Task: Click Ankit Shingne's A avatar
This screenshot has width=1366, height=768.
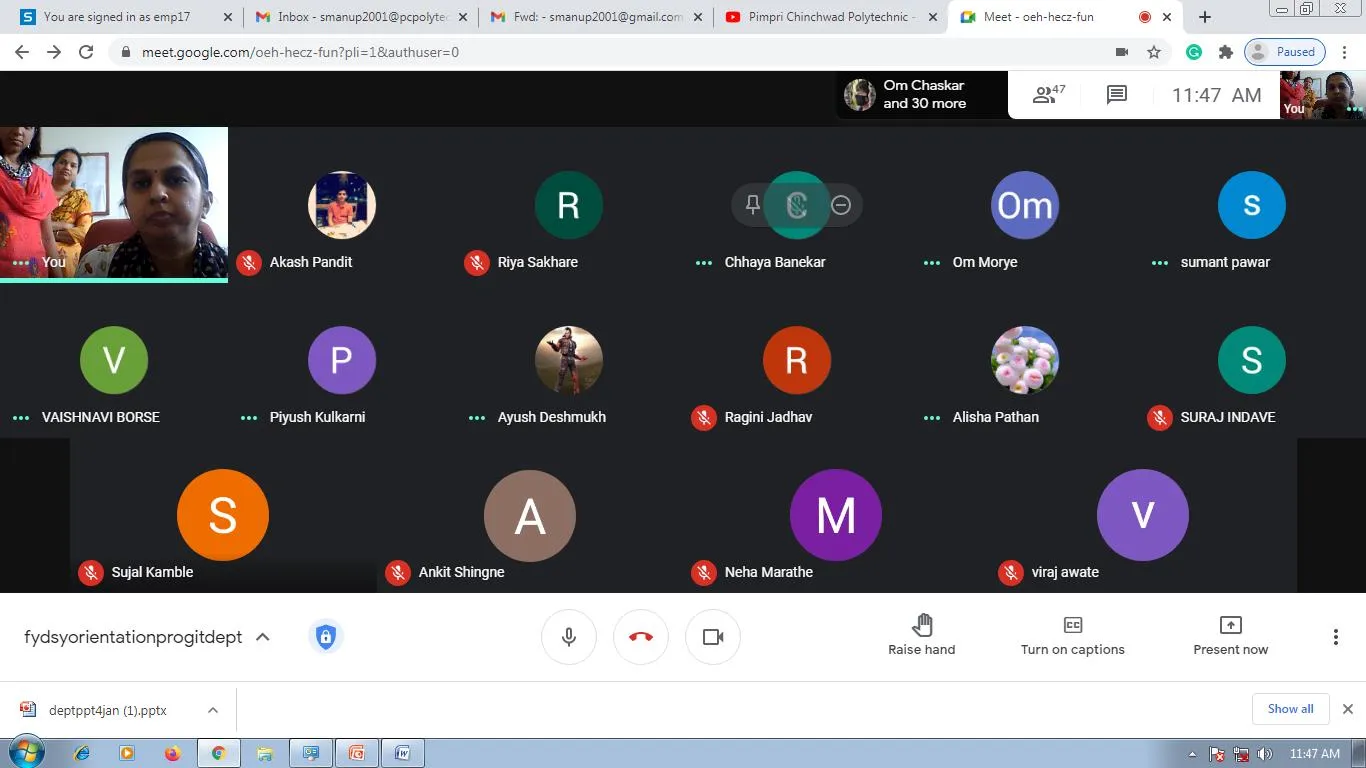Action: pos(530,515)
